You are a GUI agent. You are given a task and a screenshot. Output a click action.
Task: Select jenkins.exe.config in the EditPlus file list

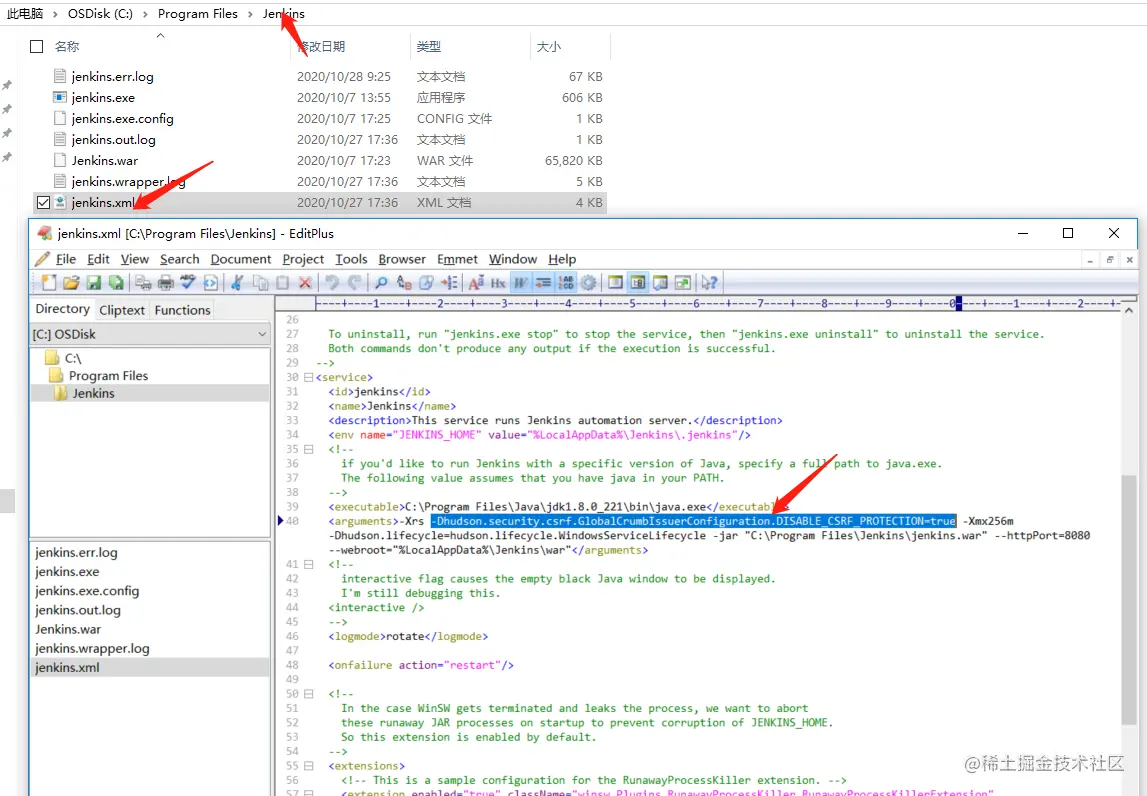(x=87, y=591)
